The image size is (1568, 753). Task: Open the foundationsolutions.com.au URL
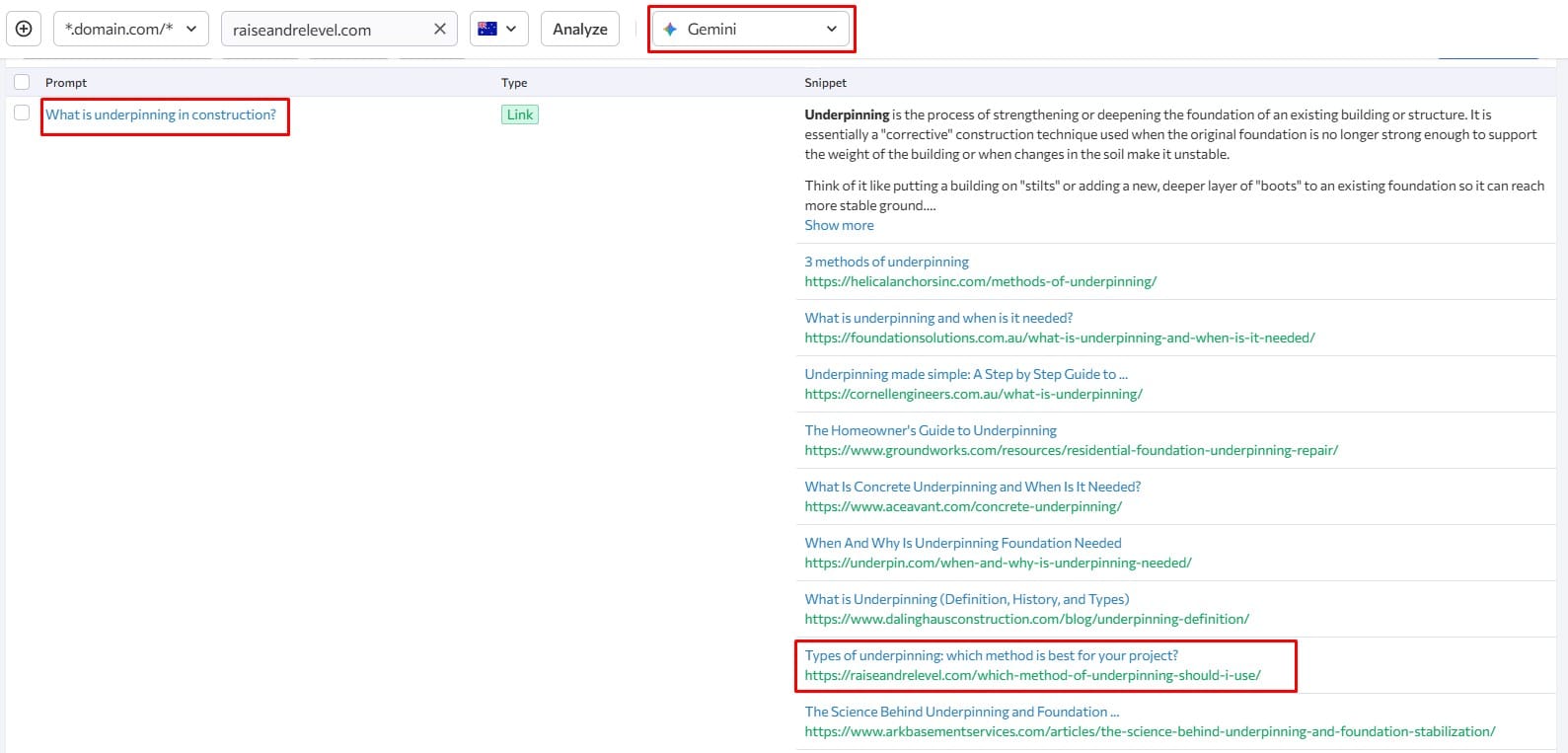pyautogui.click(x=1059, y=338)
